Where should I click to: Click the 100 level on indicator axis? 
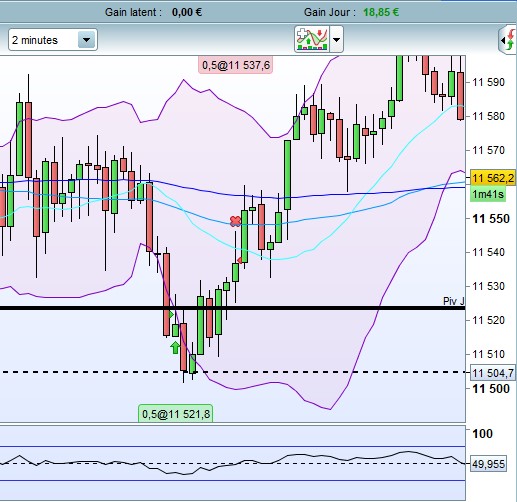(x=482, y=433)
